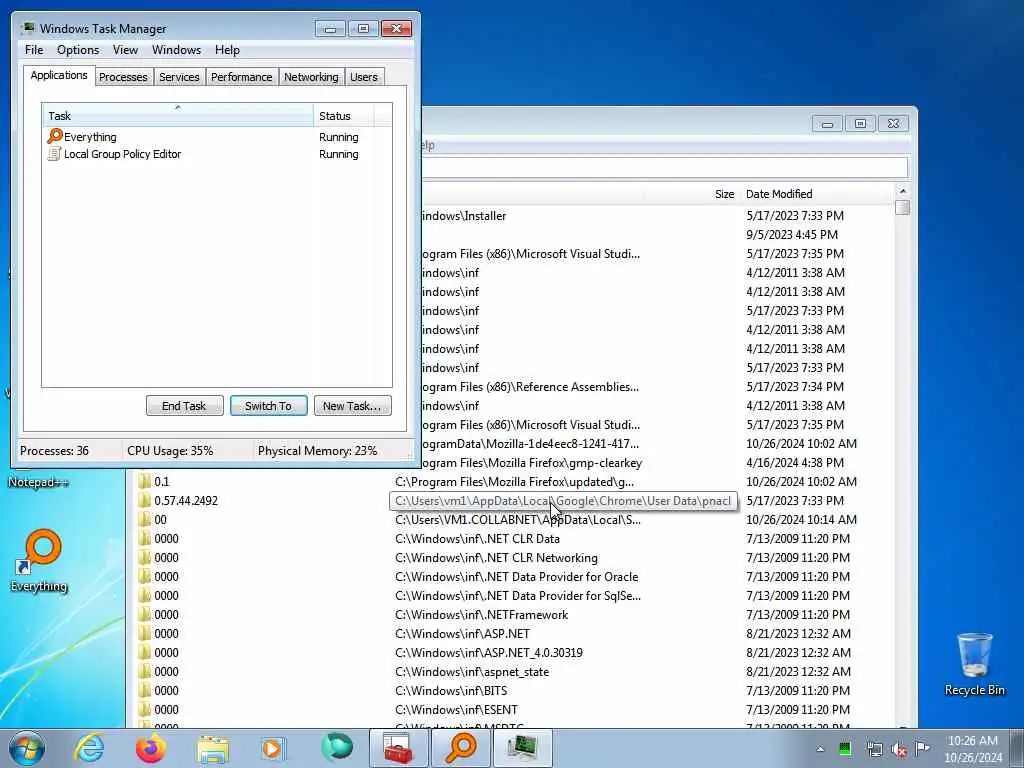Screen dimensions: 1024x768
Task: Click the date 9/5/2023 4:45 PM
Action: tap(792, 234)
